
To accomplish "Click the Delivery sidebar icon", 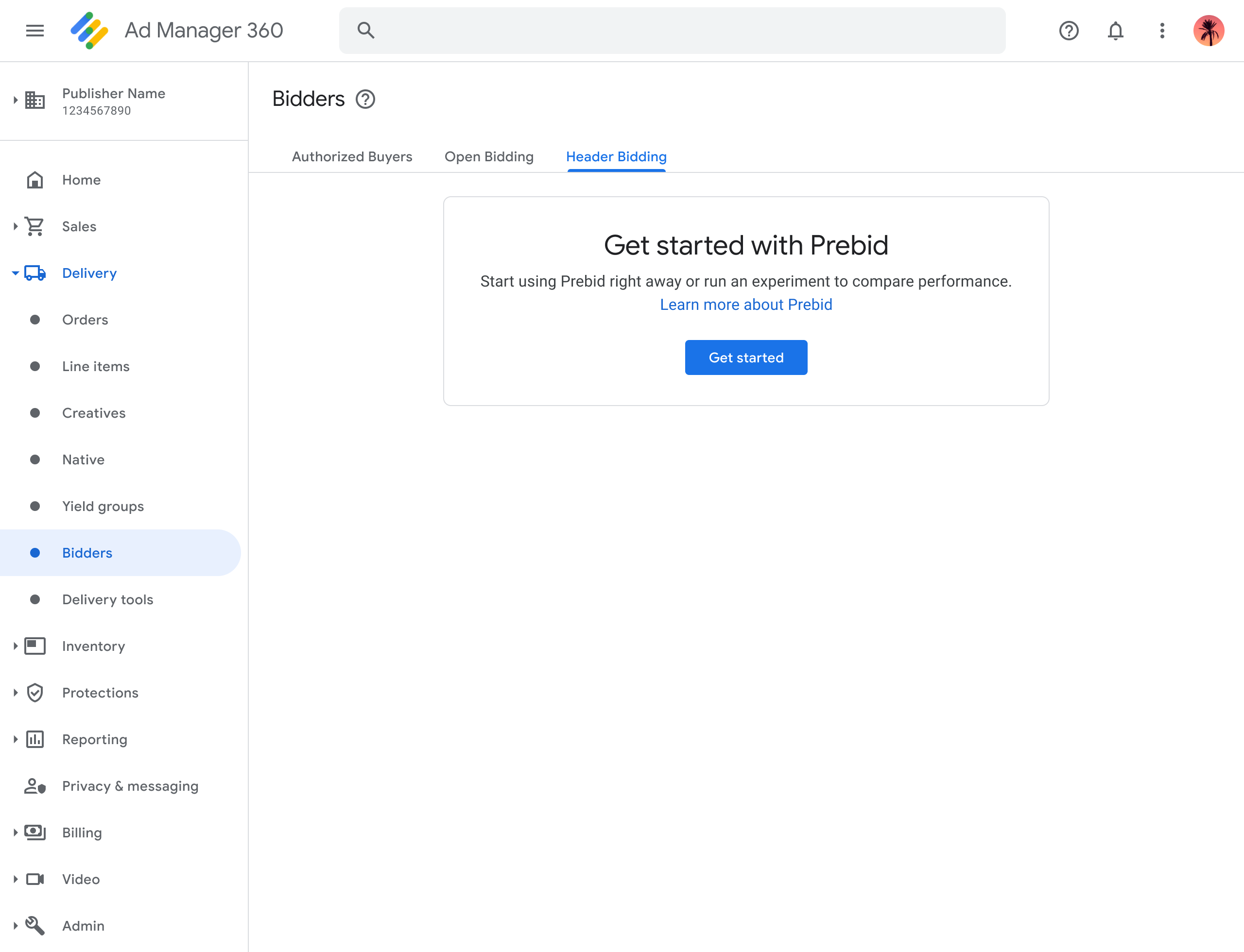I will 34,273.
